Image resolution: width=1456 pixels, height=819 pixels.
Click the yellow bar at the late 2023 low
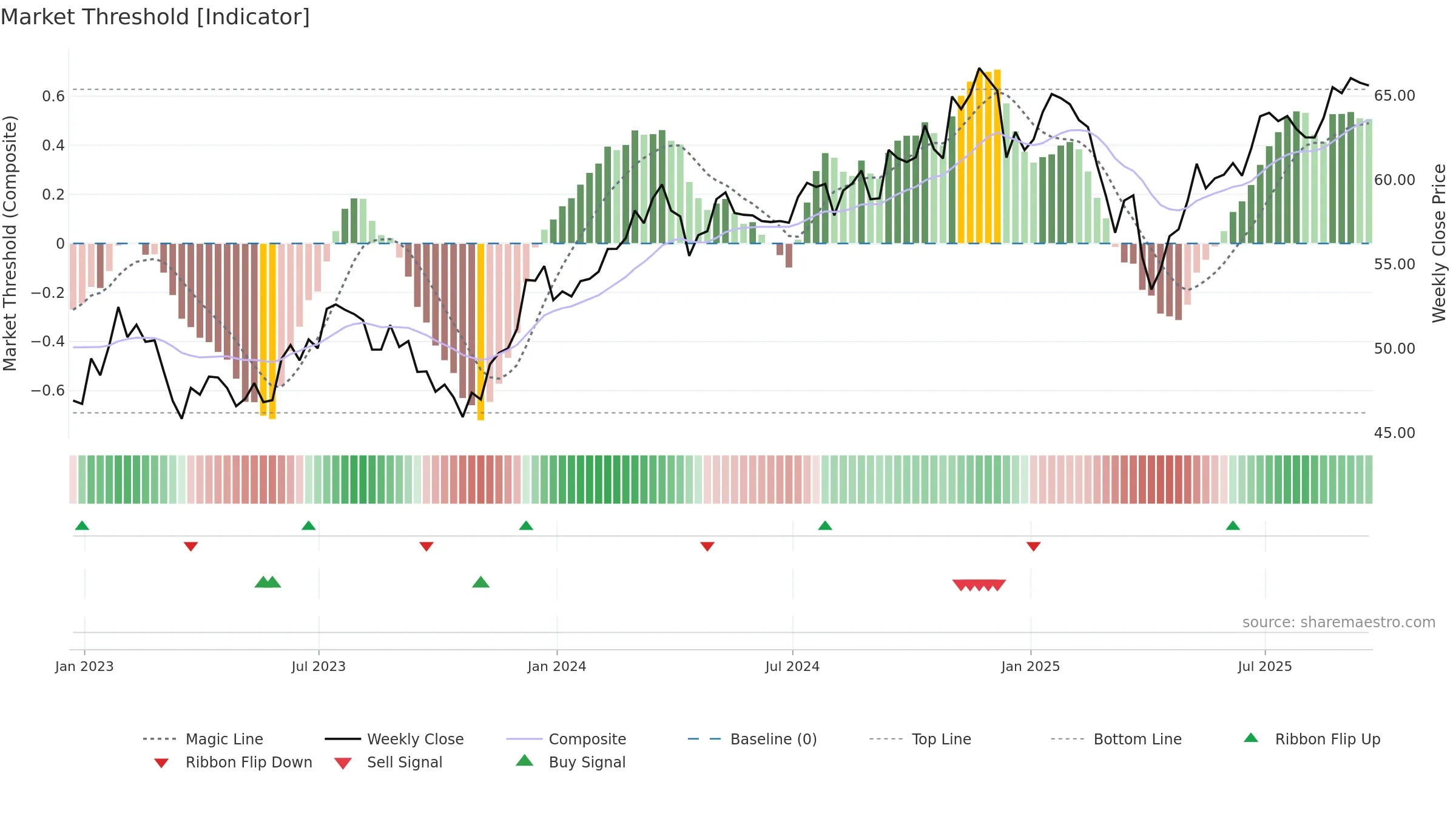[480, 332]
